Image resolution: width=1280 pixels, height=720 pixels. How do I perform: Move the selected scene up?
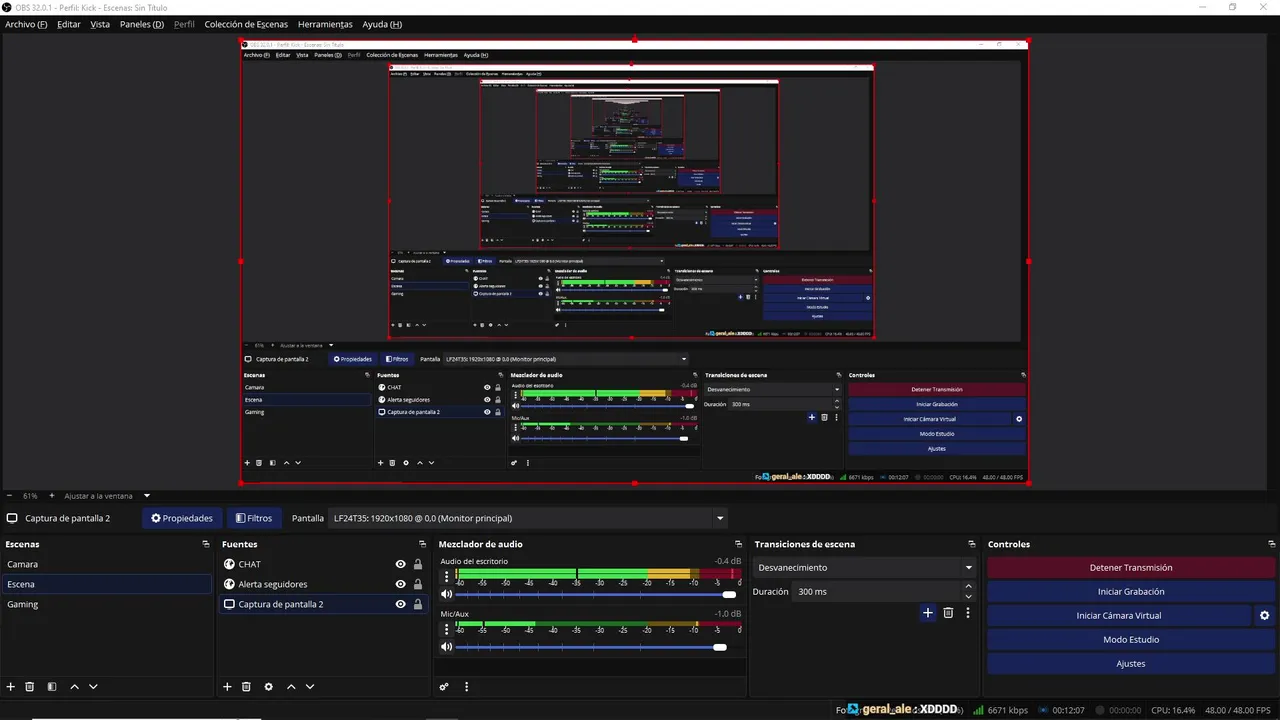point(74,687)
